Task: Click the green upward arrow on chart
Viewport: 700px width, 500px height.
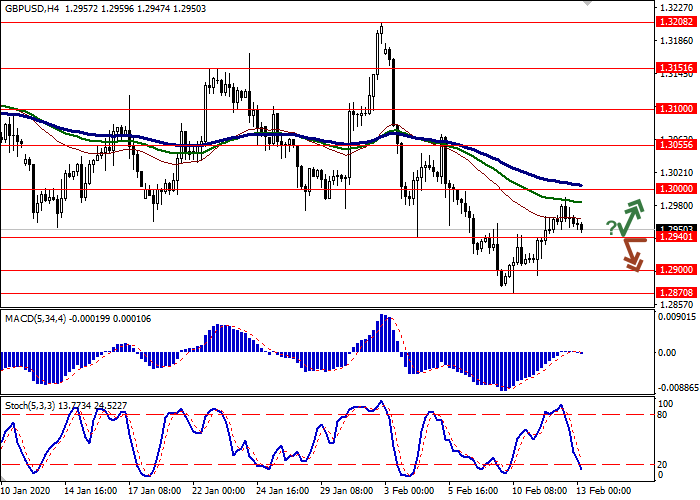Action: (630, 215)
